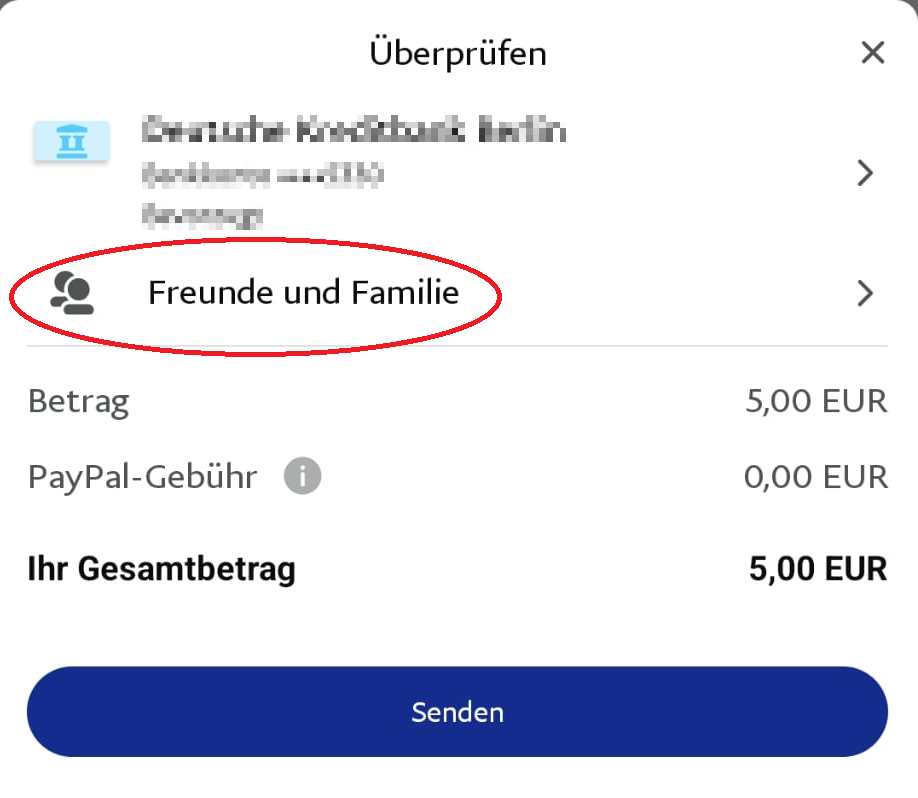Click the blurred line below account number

pyautogui.click(x=202, y=215)
